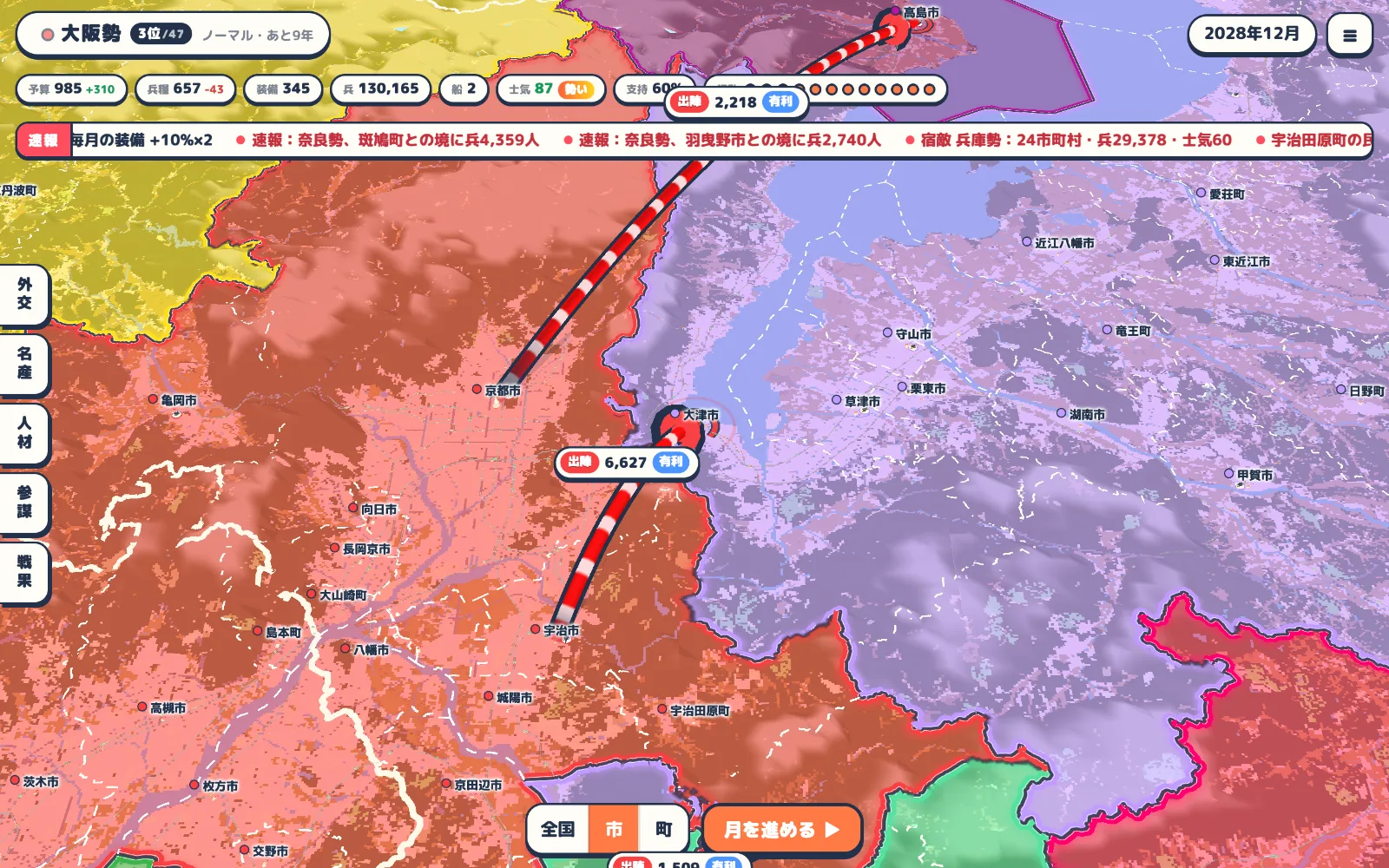Open the 名産 specialties side tab

[x=24, y=364]
